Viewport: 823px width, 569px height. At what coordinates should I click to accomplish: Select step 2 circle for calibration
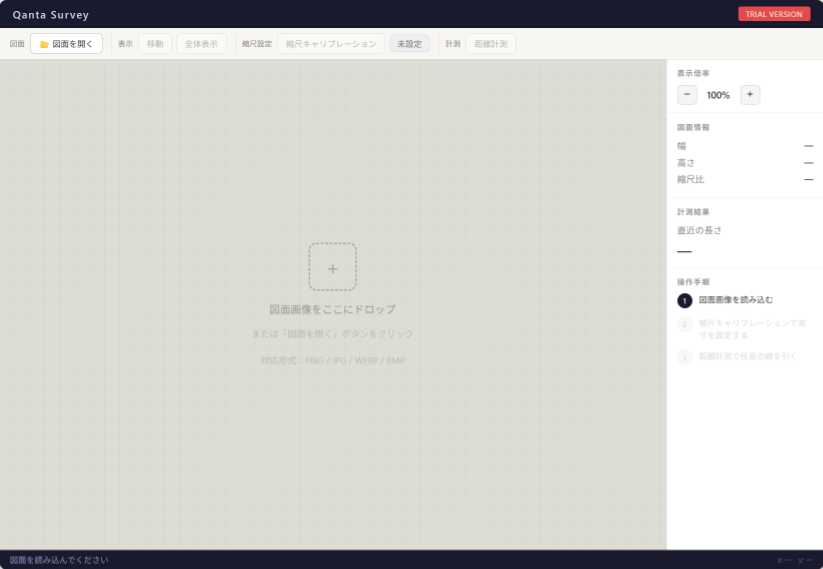tap(685, 324)
